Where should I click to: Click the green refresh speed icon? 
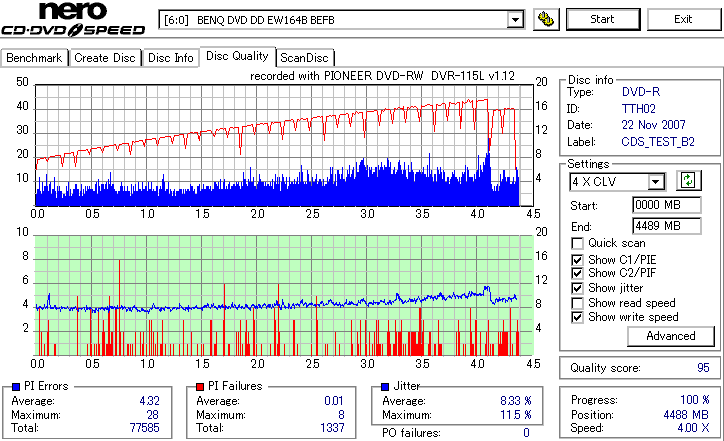(688, 181)
